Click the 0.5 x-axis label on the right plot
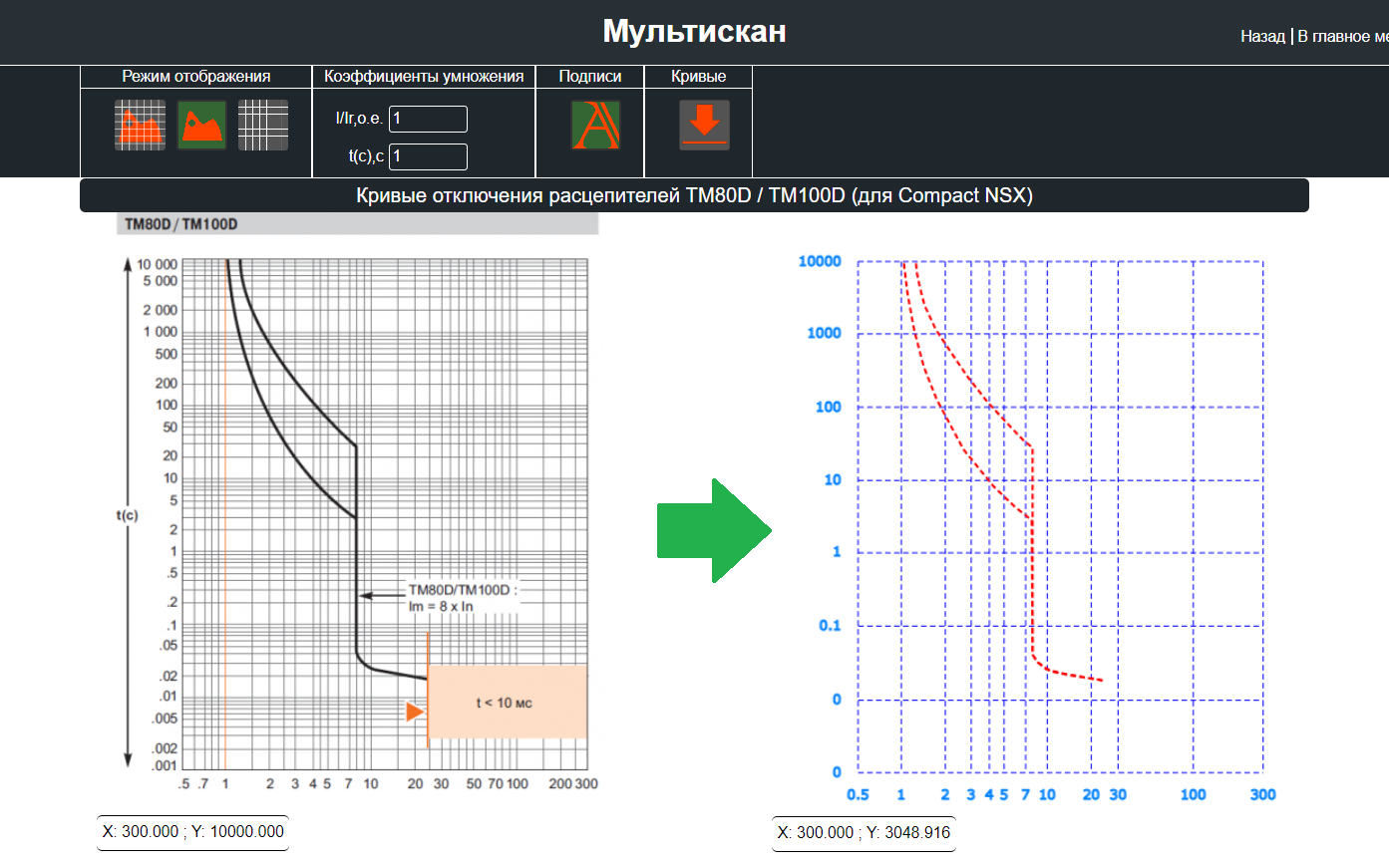Viewport: 1389px width, 868px height. click(858, 794)
